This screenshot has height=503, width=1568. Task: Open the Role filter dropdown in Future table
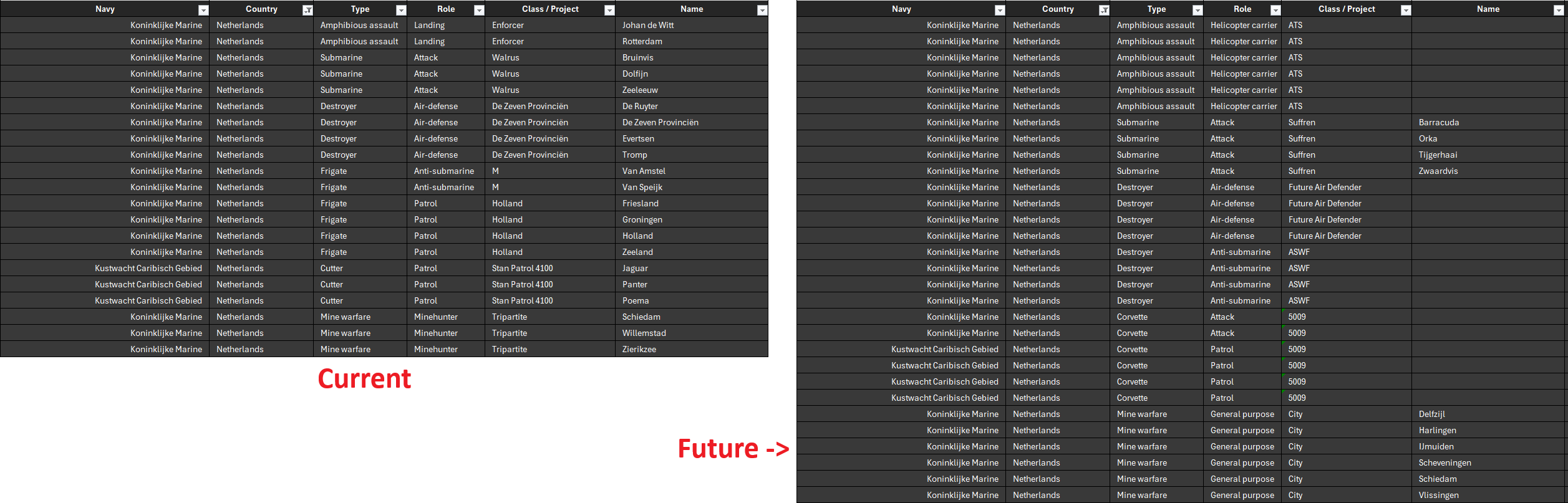point(1275,10)
